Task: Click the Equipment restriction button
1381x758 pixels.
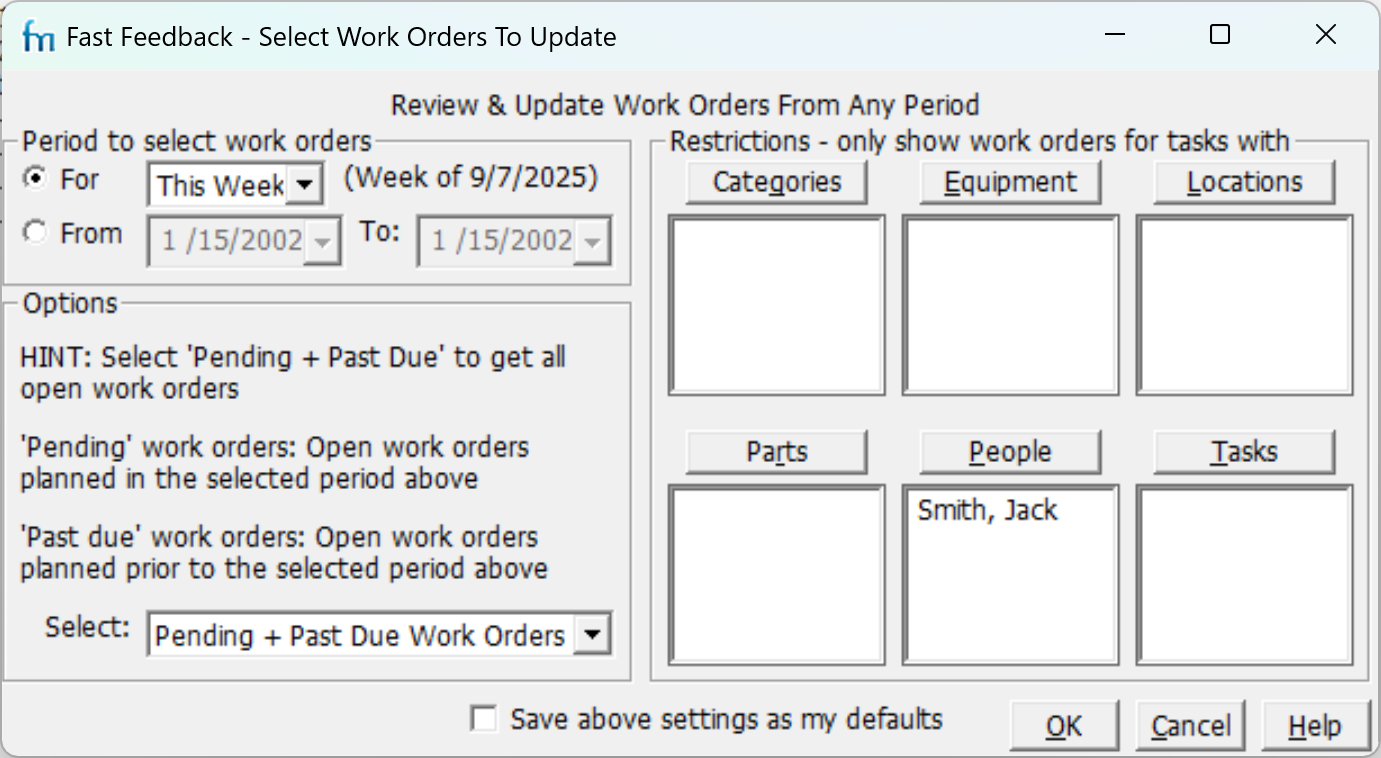Action: (1010, 183)
